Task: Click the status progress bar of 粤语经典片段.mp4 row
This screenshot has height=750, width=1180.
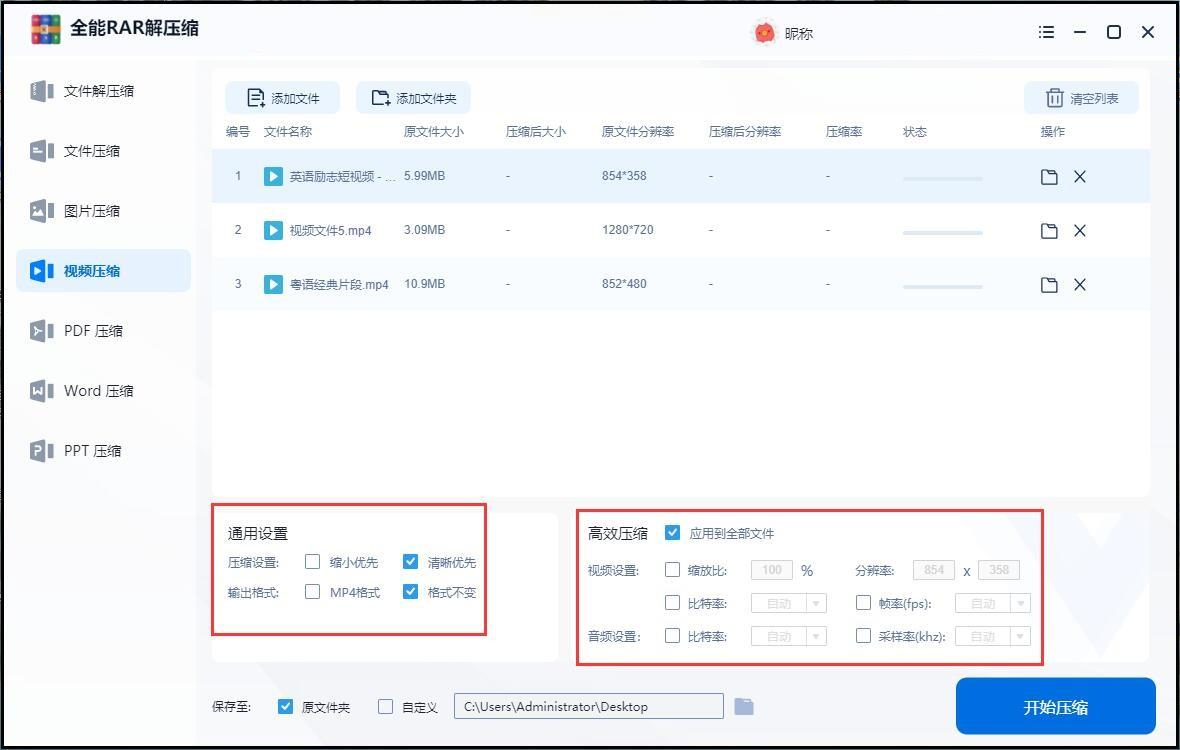Action: pyautogui.click(x=942, y=287)
